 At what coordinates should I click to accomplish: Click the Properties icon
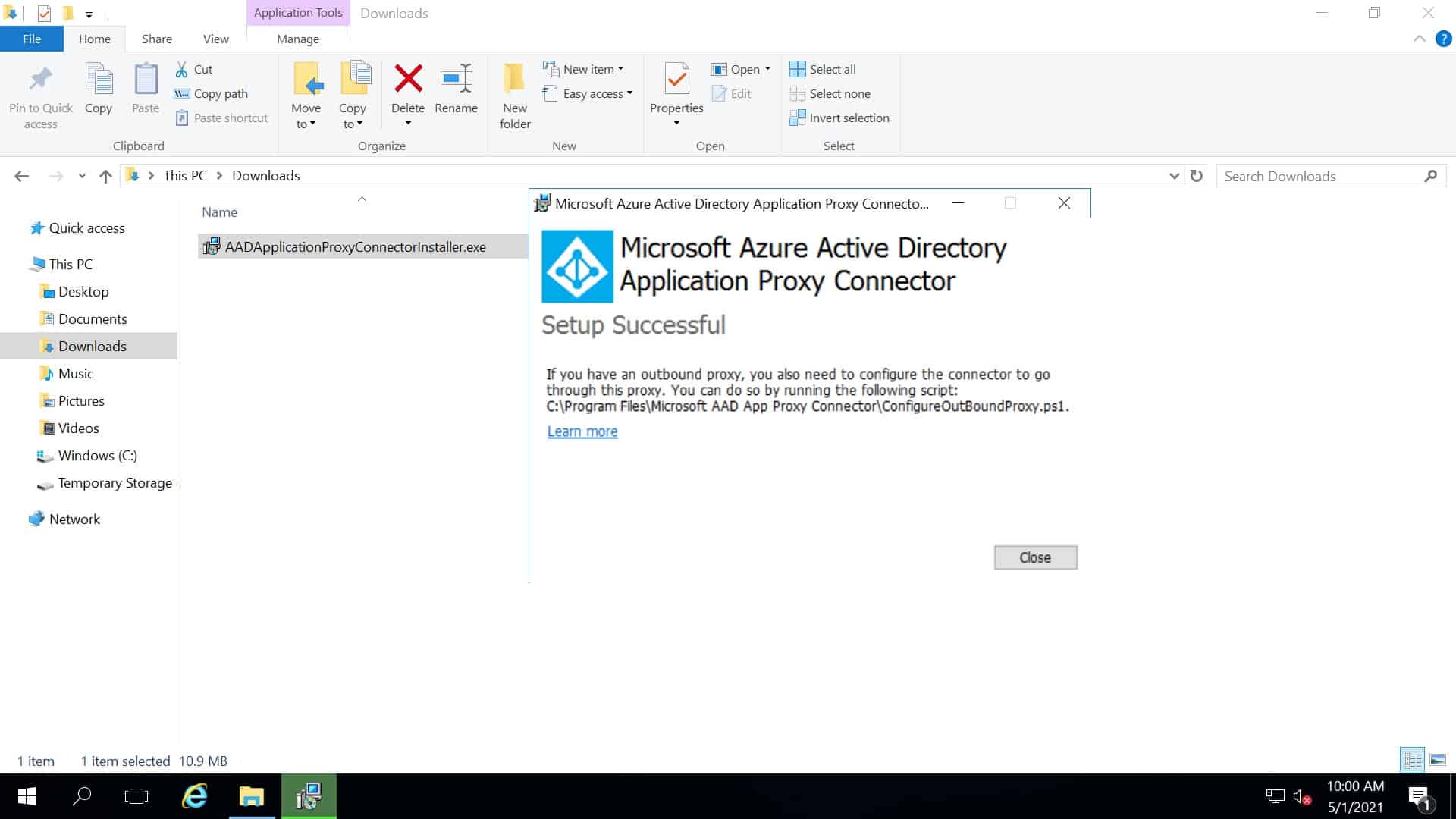click(x=676, y=79)
